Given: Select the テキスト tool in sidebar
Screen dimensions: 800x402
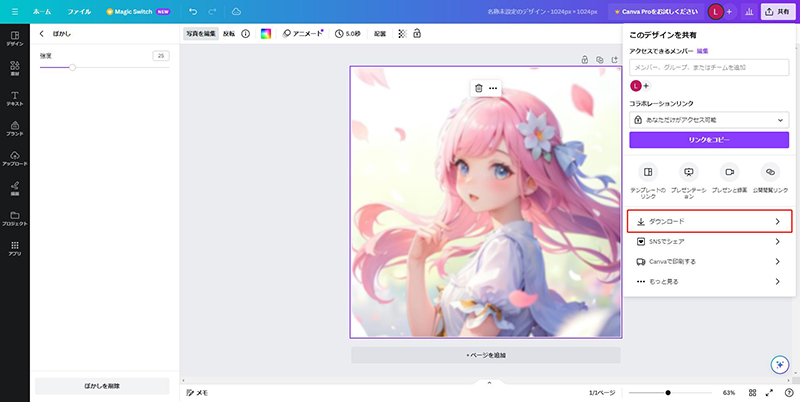Looking at the screenshot, I should tap(15, 99).
